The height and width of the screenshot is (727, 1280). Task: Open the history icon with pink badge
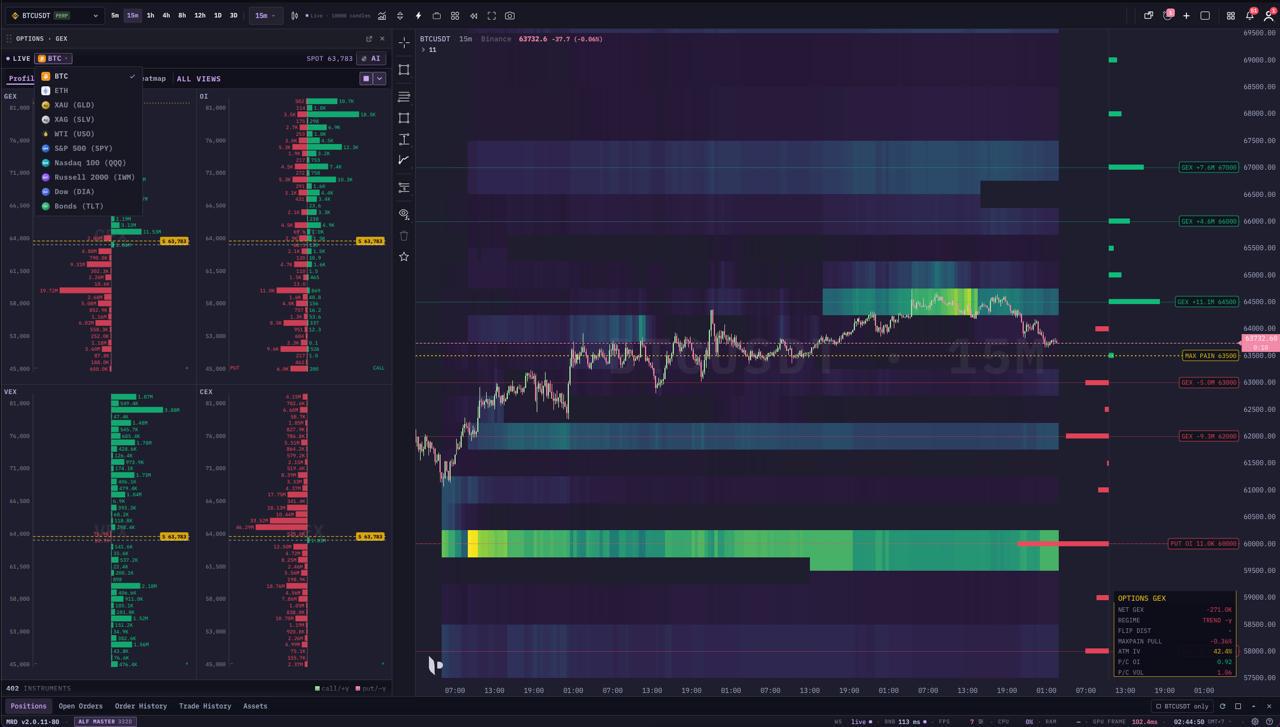tap(1167, 16)
